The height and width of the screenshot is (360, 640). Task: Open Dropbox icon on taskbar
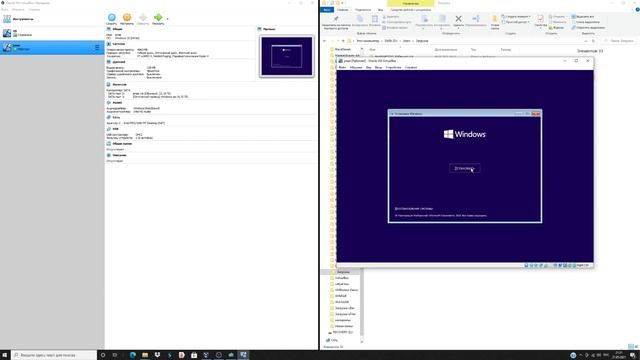click(157, 355)
